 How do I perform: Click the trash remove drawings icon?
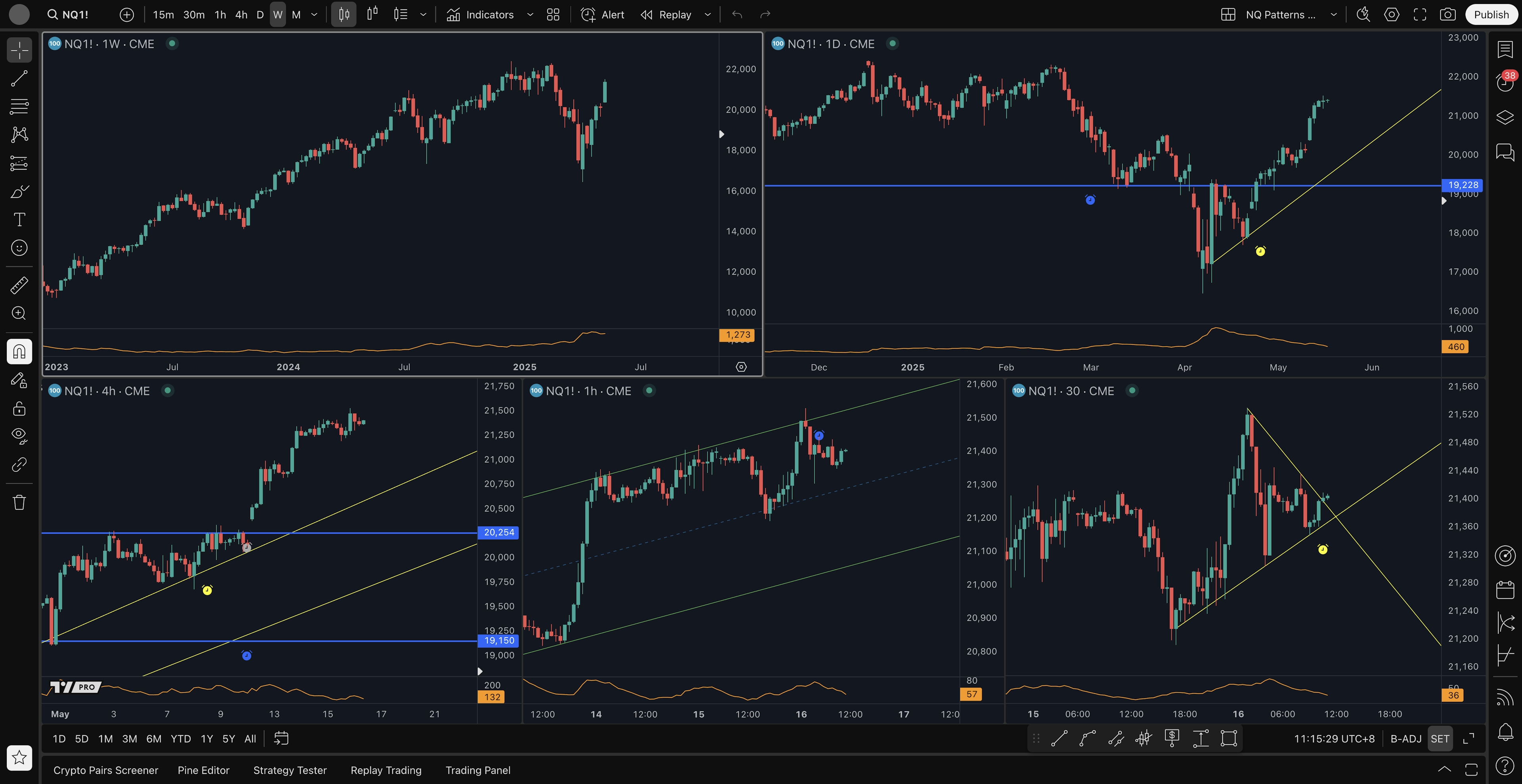click(19, 502)
